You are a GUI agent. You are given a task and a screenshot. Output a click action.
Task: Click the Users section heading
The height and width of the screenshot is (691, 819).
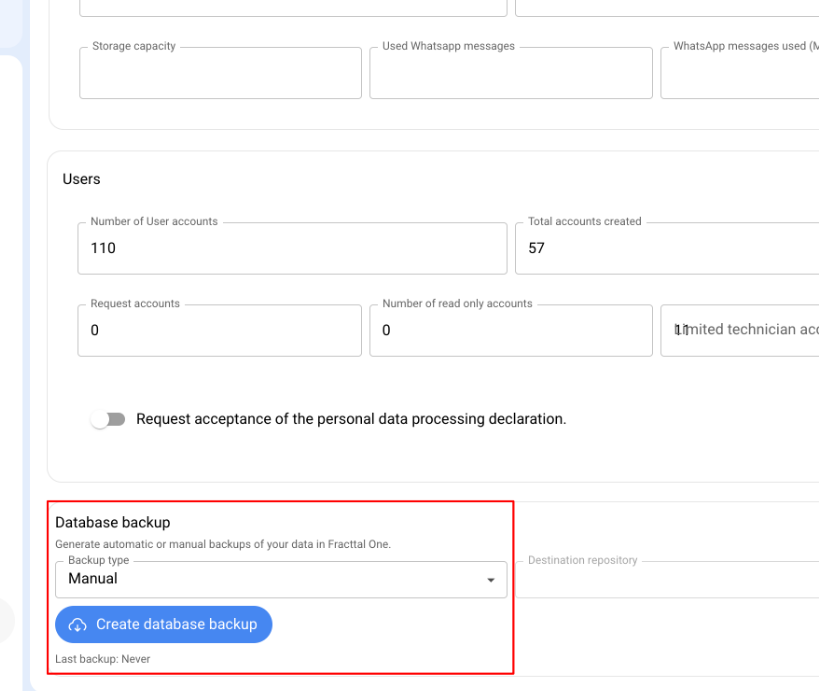point(82,179)
